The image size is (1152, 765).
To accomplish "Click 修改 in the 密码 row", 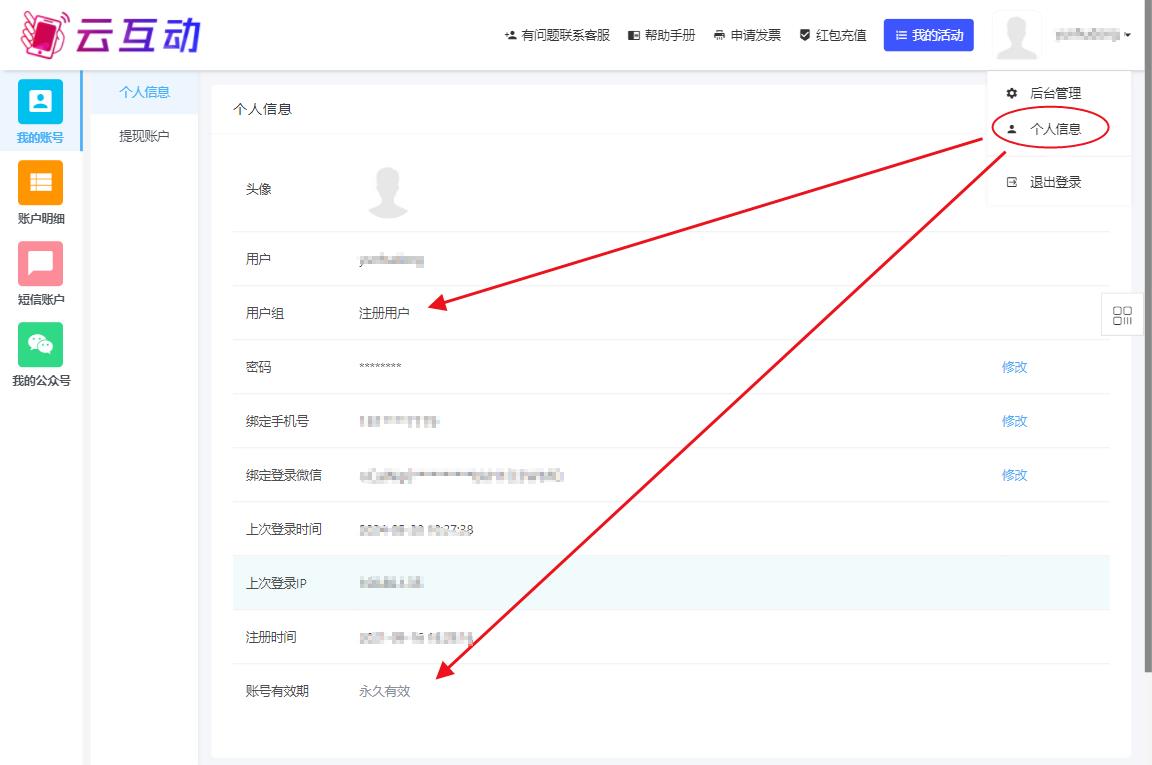I will tap(1015, 367).
